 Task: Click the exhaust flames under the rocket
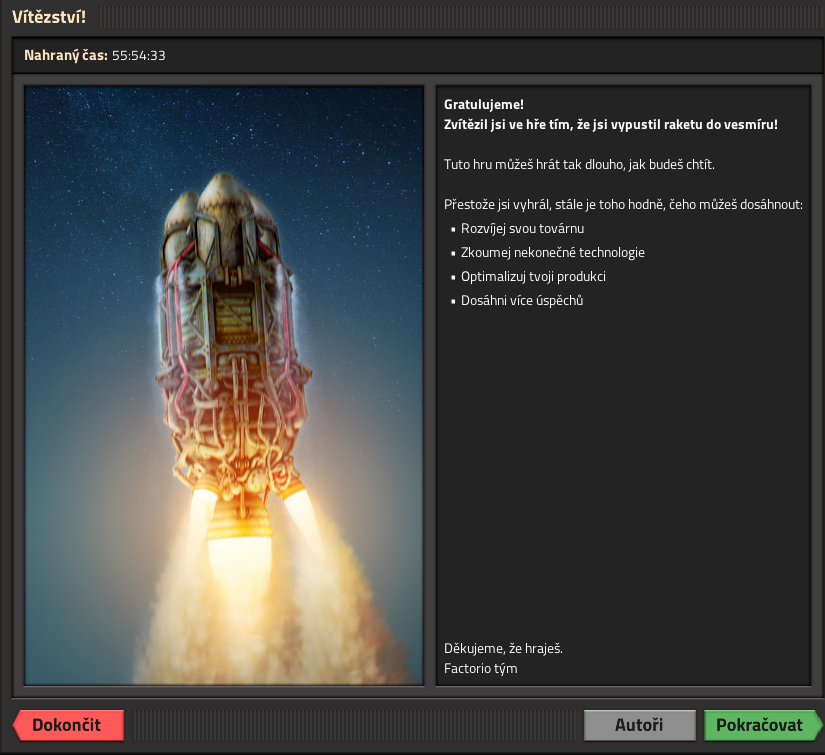[238, 540]
